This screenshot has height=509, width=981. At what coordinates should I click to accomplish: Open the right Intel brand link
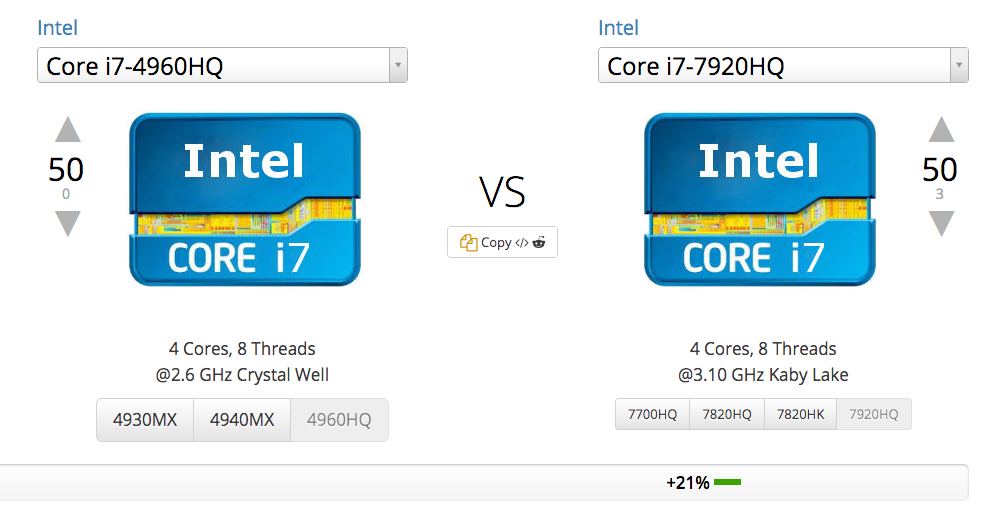(618, 28)
